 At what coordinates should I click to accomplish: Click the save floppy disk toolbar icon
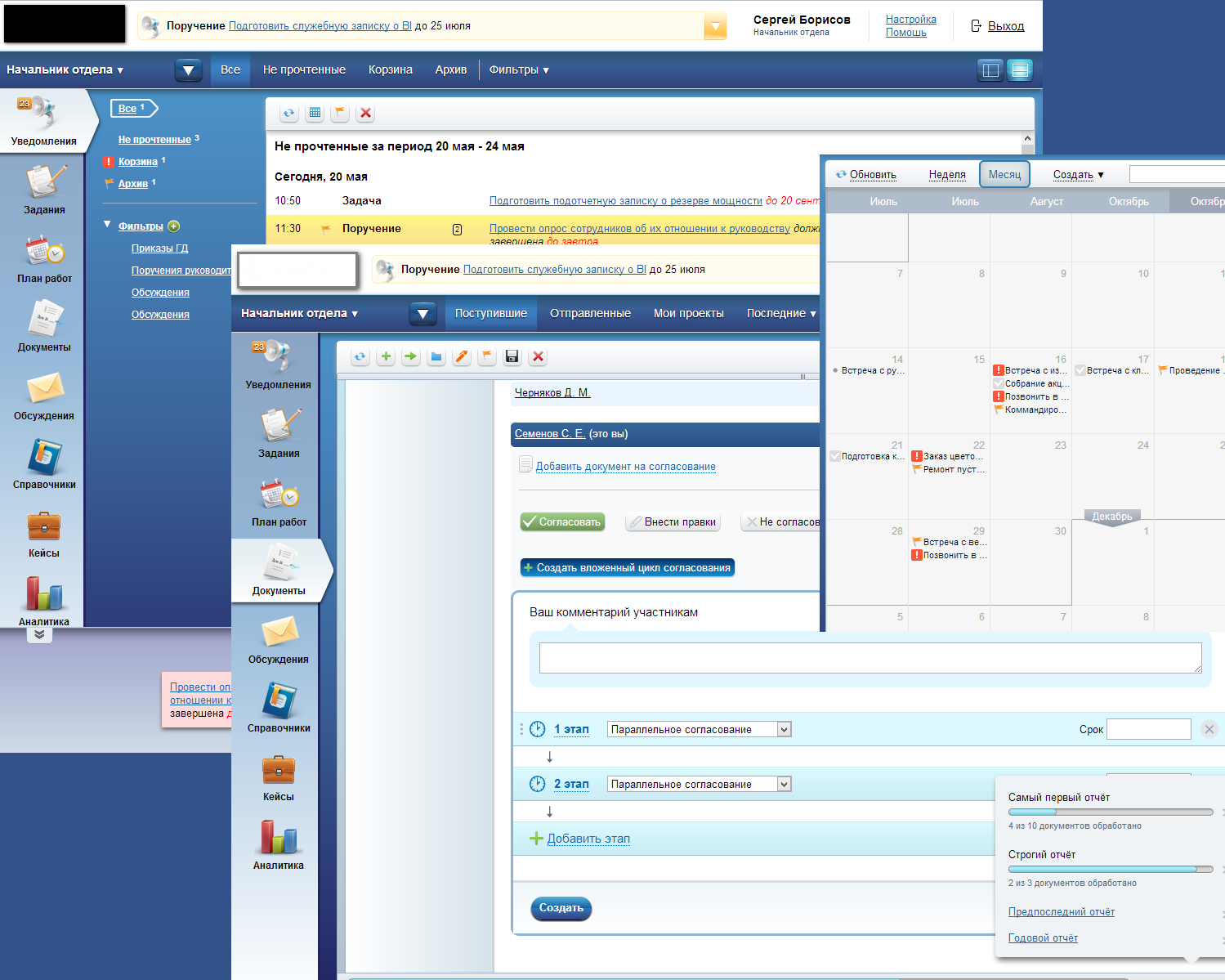tap(512, 356)
